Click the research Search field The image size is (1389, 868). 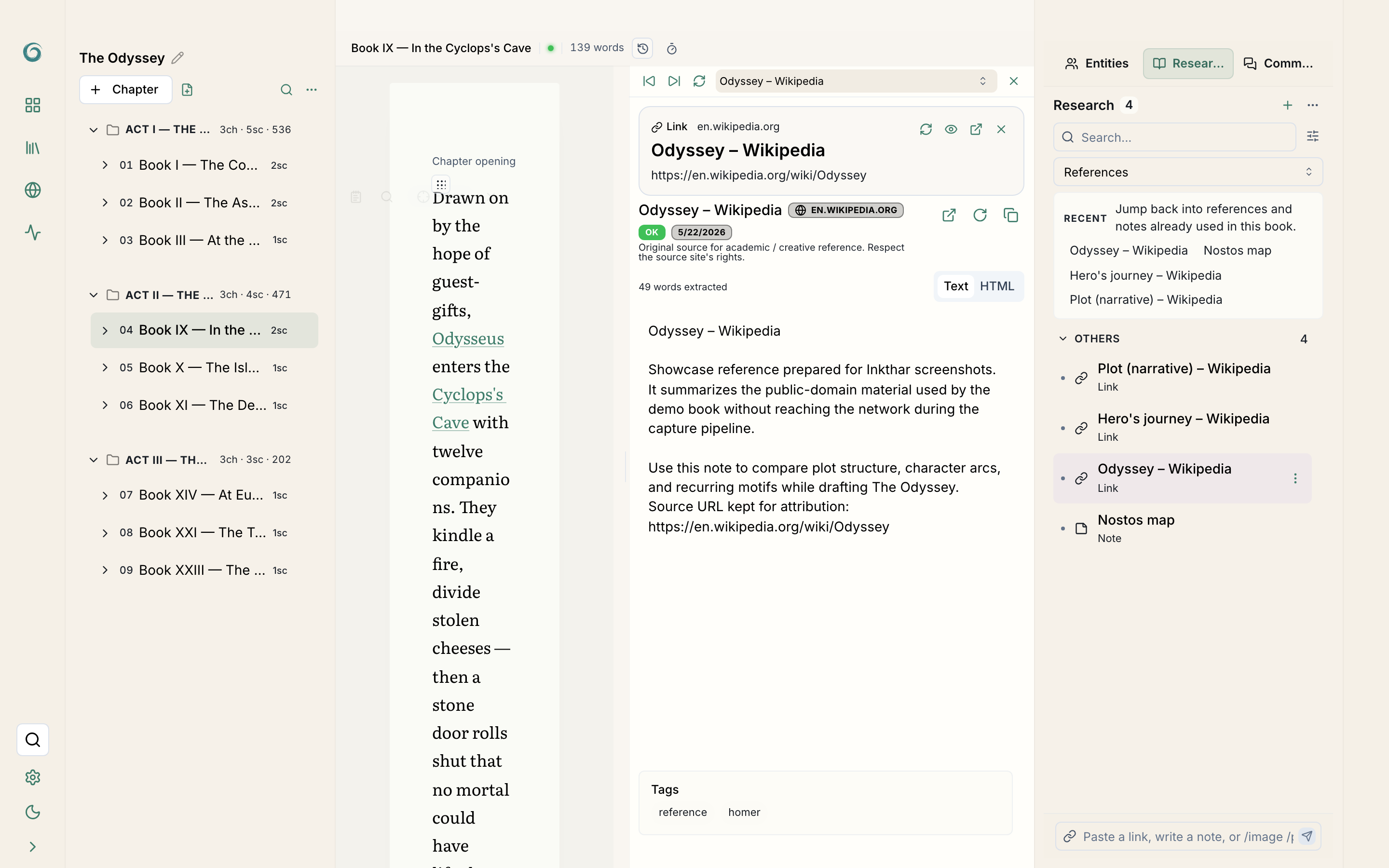pos(1174,137)
